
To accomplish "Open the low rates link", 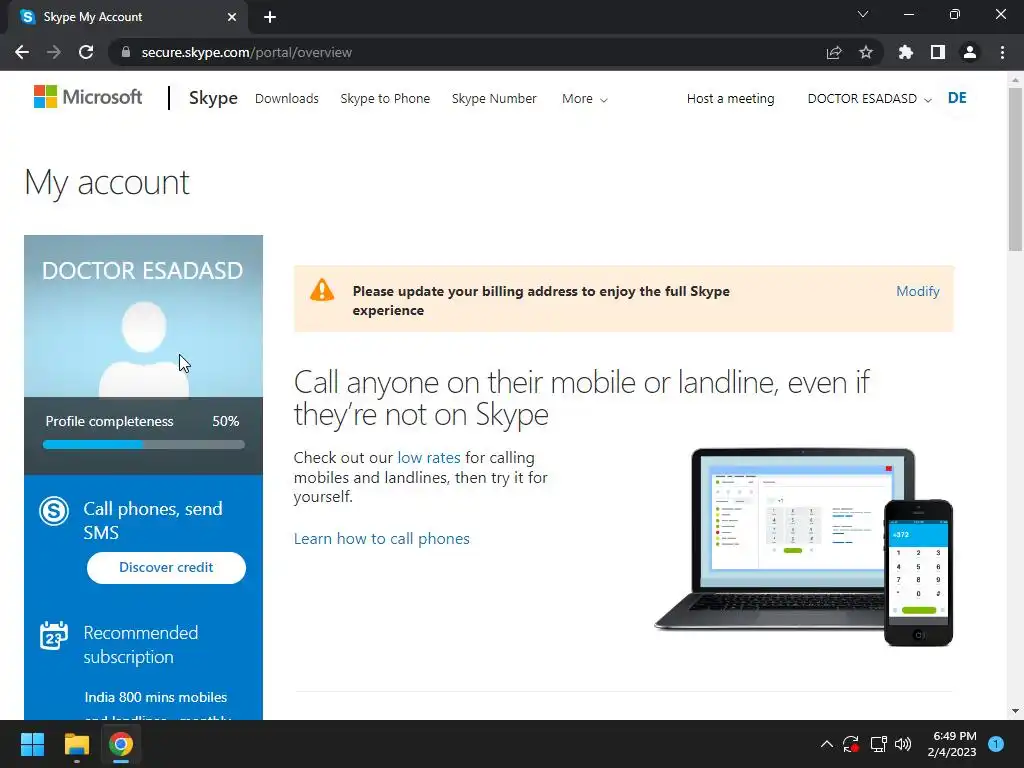I will point(428,458).
